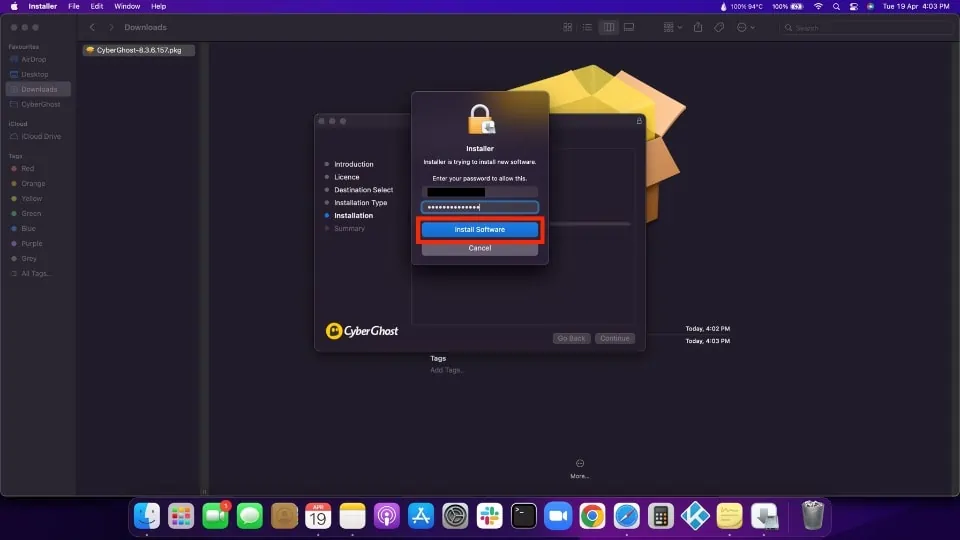Open Messages from the Dock

250,516
